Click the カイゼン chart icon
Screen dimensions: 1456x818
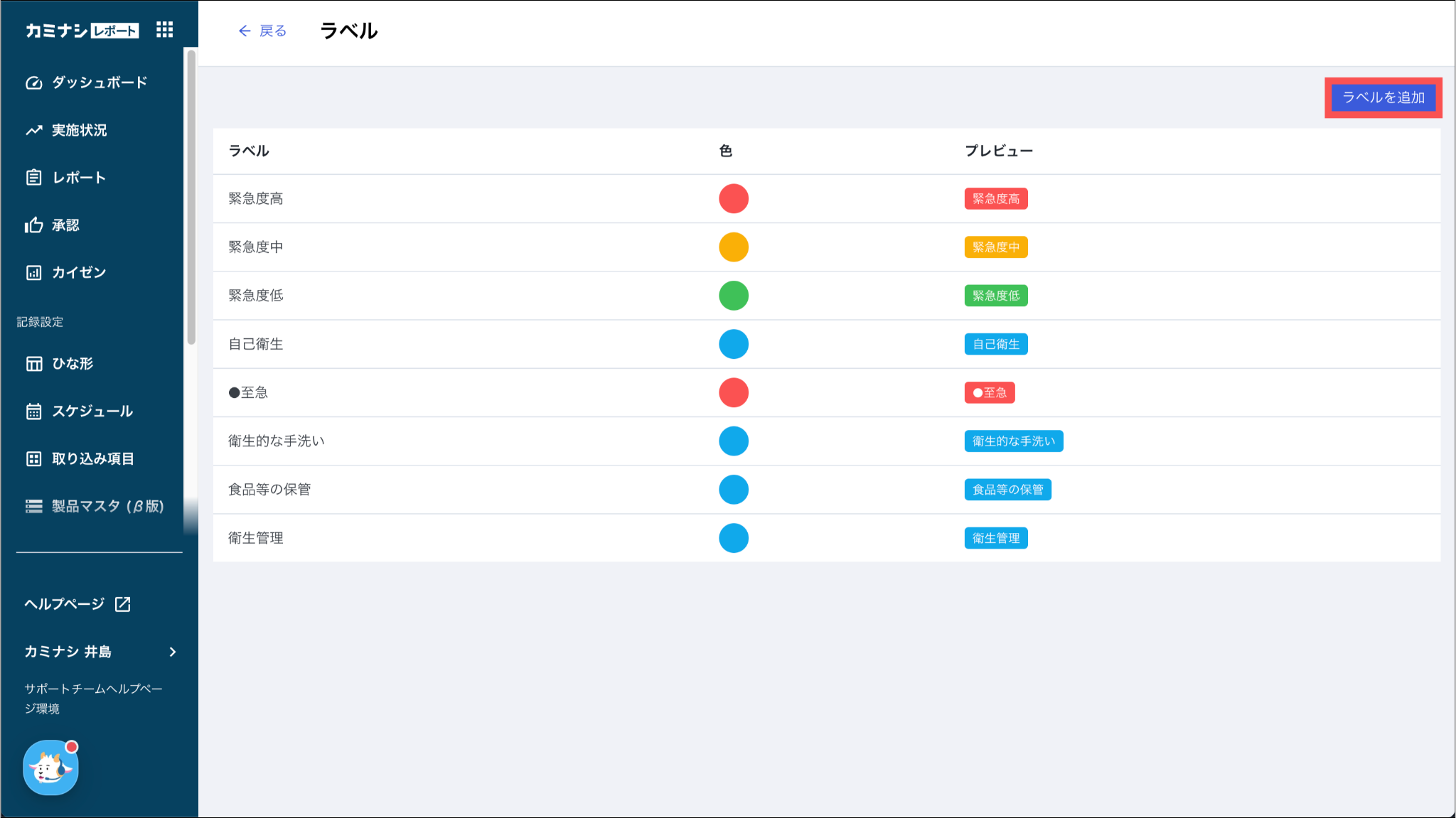coord(34,273)
